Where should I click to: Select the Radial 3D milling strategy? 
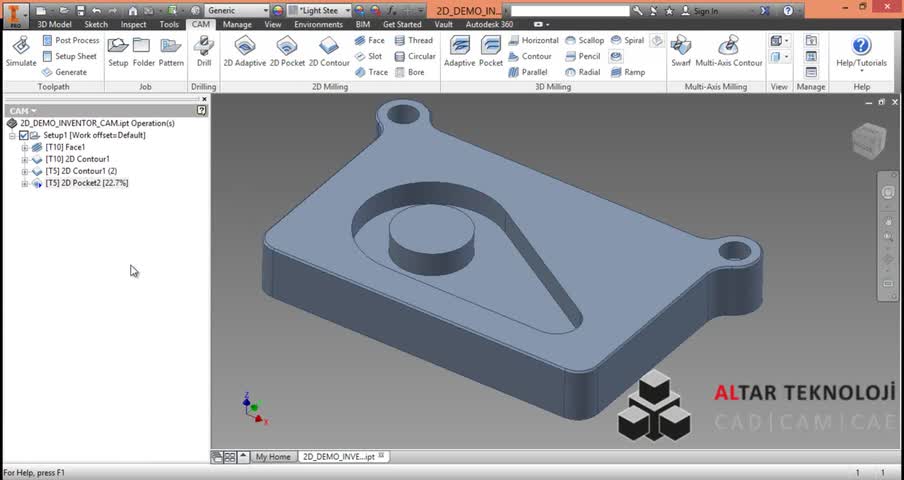tap(583, 72)
